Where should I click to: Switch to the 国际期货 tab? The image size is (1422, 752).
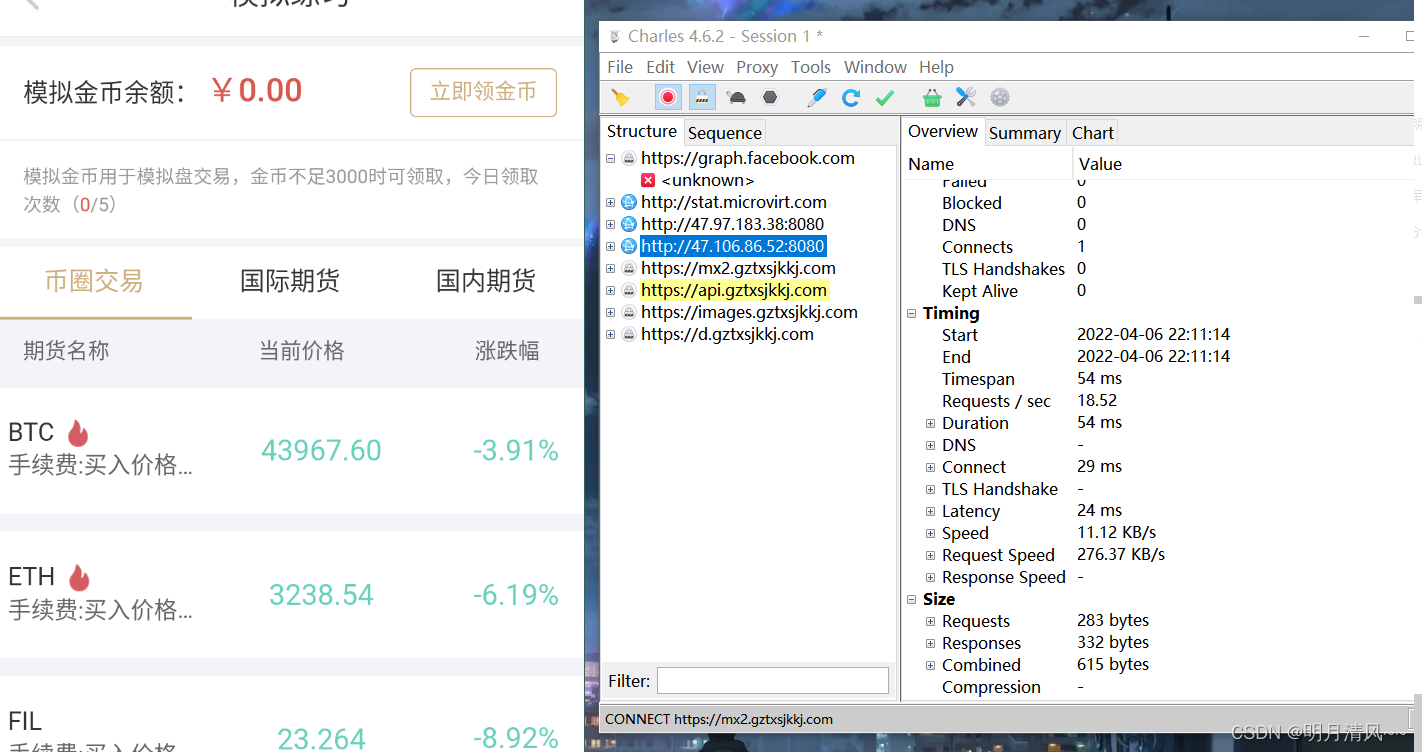[x=290, y=281]
